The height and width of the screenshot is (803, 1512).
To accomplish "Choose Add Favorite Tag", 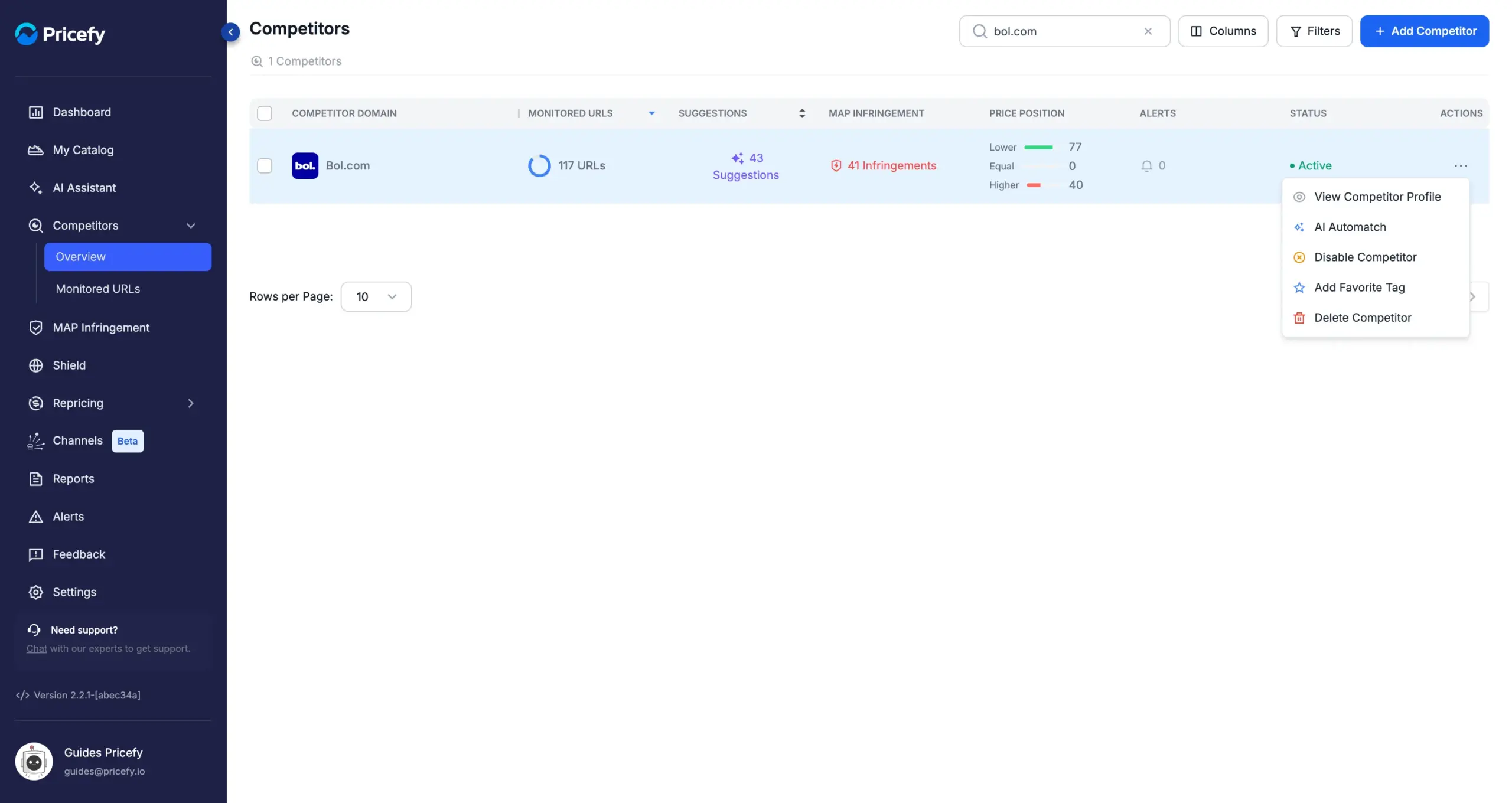I will (x=1376, y=288).
